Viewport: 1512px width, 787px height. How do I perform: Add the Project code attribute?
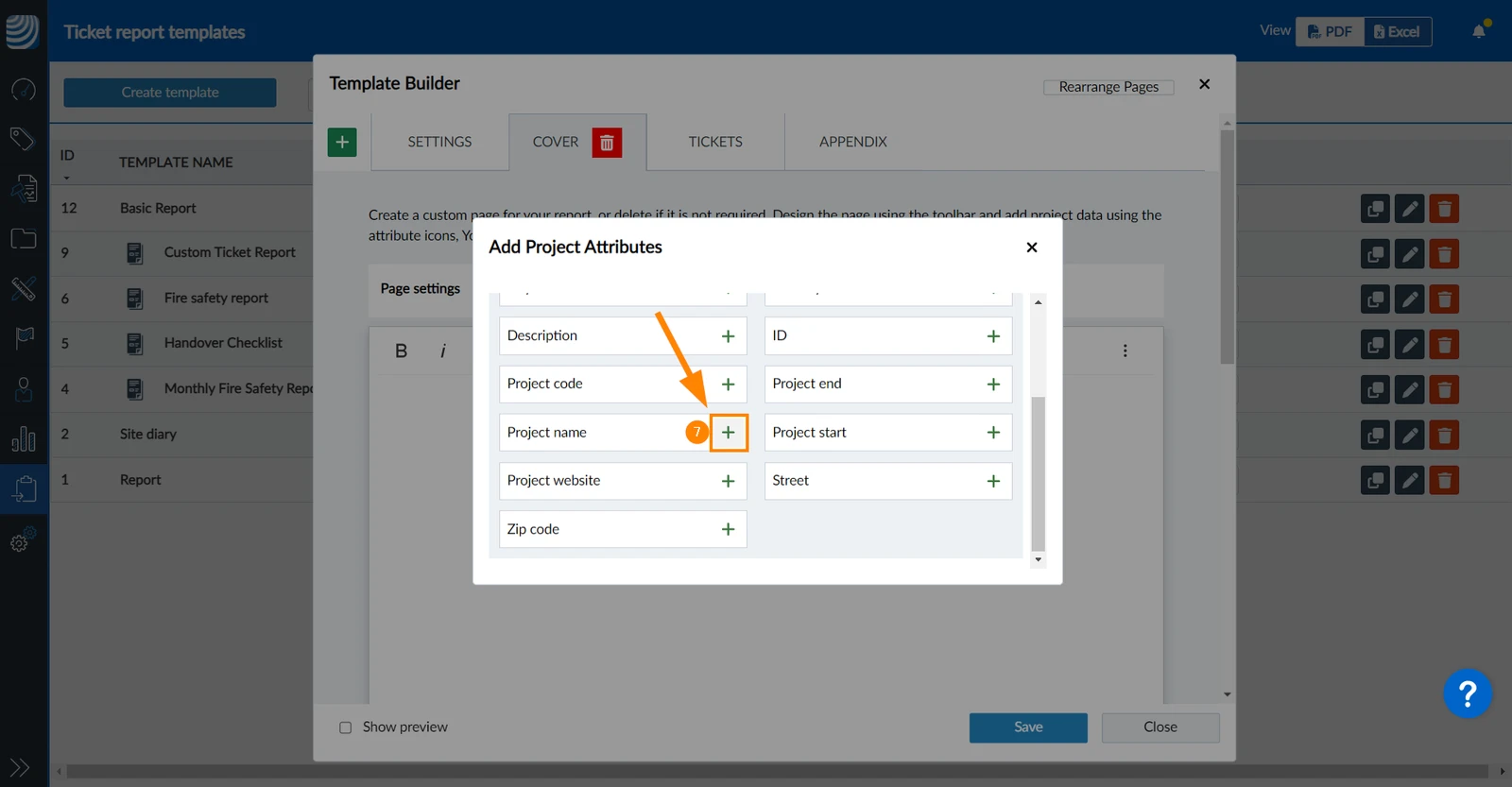(728, 385)
